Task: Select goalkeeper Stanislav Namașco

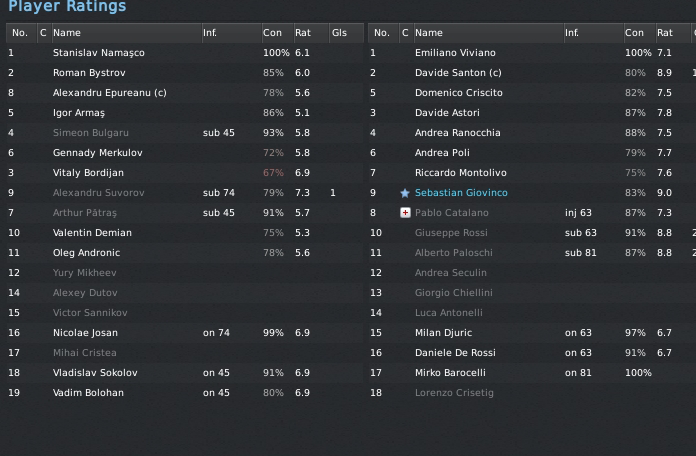Action: click(98, 53)
